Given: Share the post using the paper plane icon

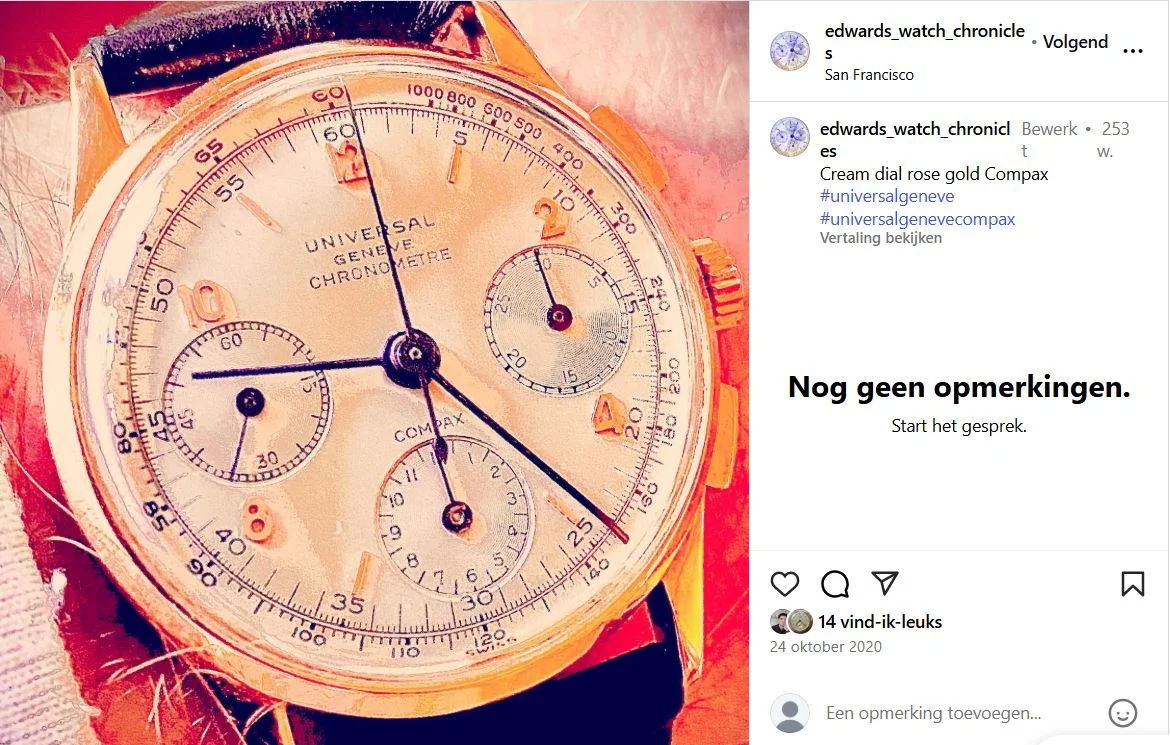Looking at the screenshot, I should click(x=885, y=583).
